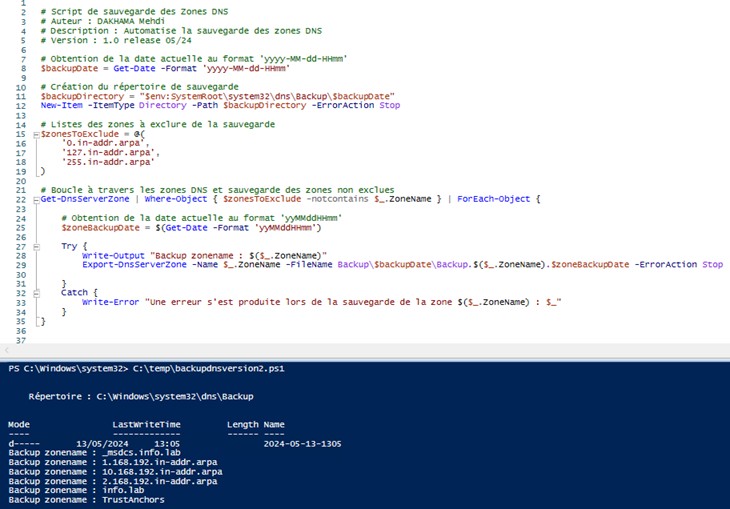Click the Get-DnsServerZone cmdlet

pyautogui.click(x=85, y=199)
